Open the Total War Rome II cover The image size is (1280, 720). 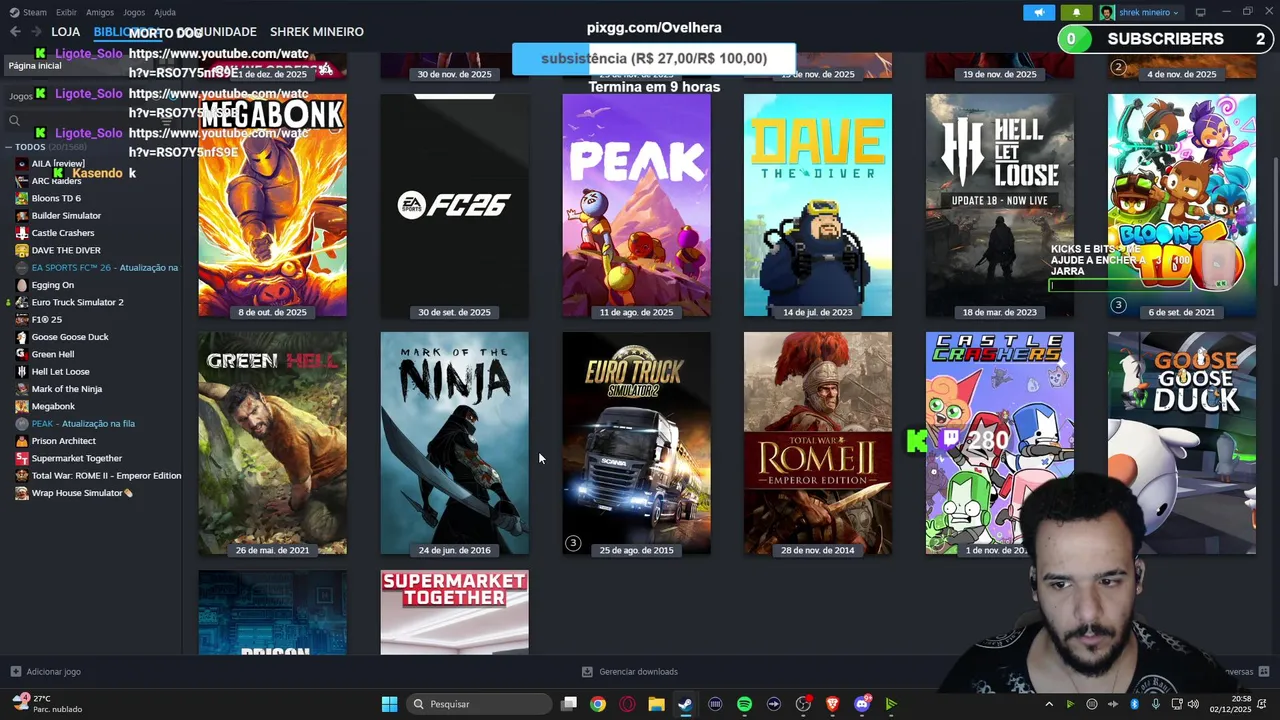(x=818, y=443)
